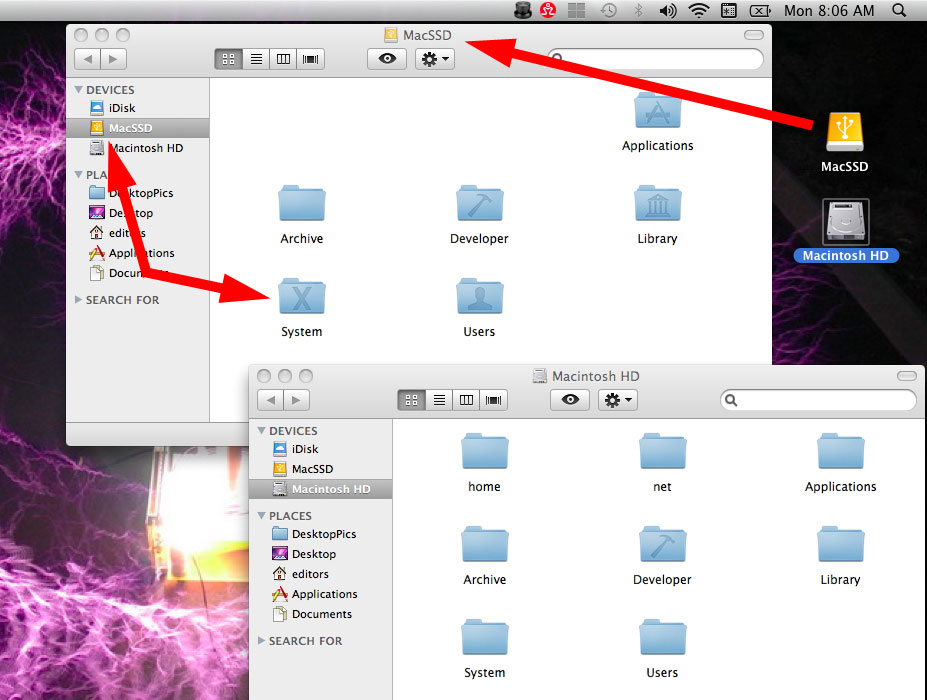Select Macintosh HD in its own window sidebar
Viewport: 927px width, 700px height.
point(320,490)
